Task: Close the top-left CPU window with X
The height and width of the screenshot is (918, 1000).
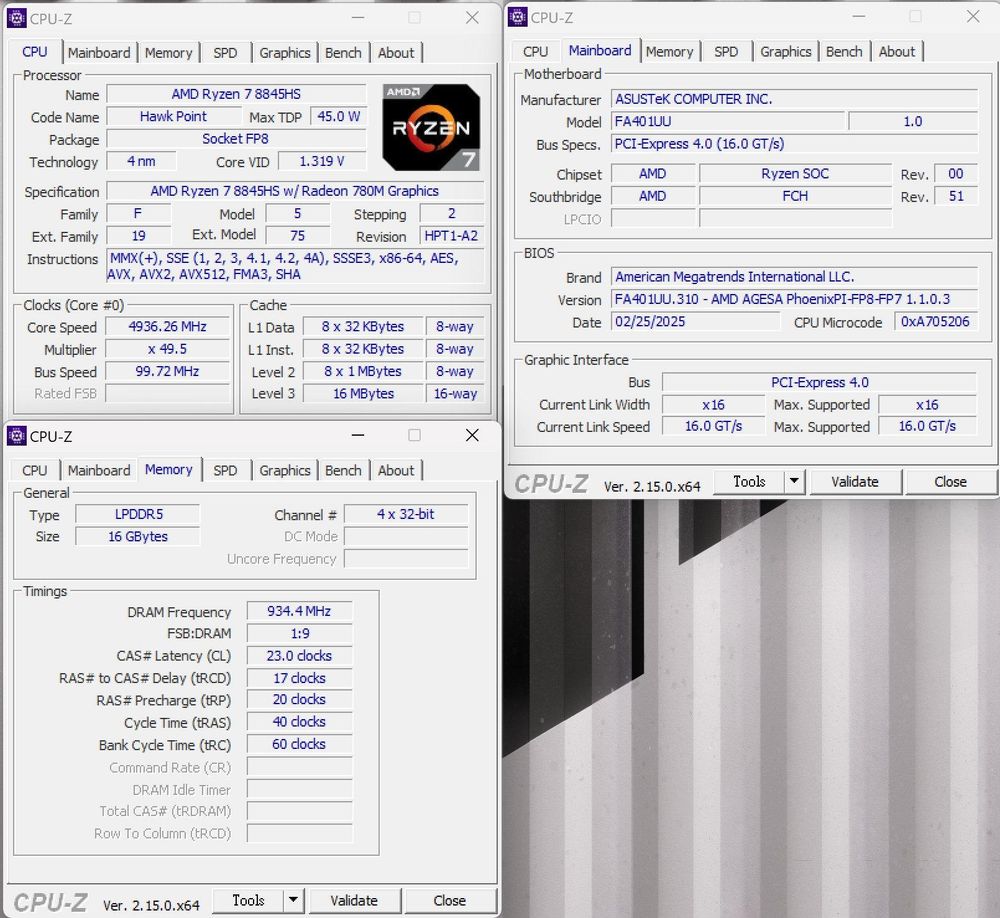Action: (x=472, y=18)
